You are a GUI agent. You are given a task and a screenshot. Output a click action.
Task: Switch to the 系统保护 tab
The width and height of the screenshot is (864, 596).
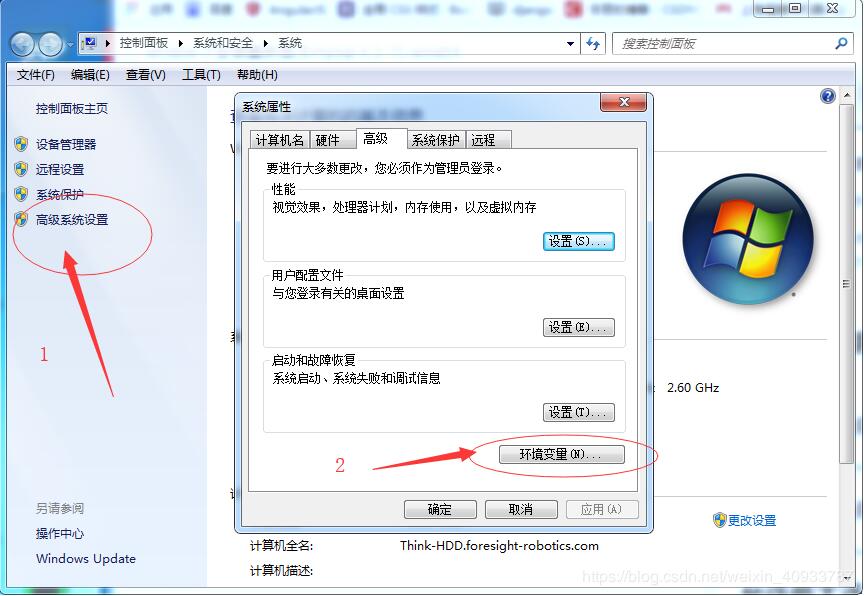tap(436, 140)
